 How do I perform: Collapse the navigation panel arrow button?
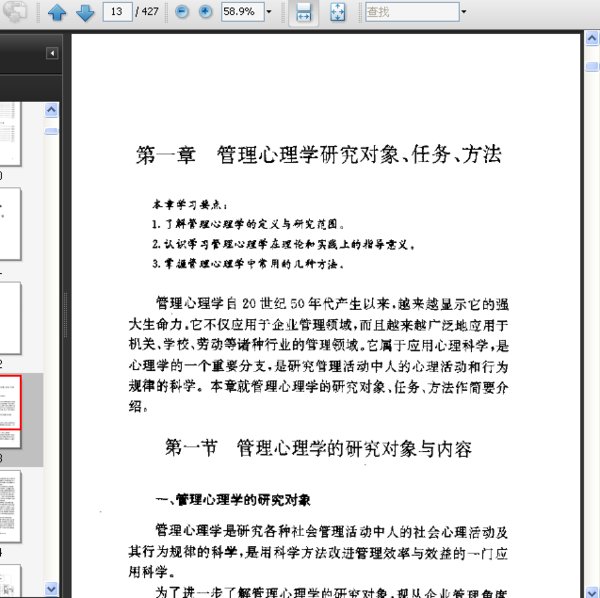[x=52, y=53]
